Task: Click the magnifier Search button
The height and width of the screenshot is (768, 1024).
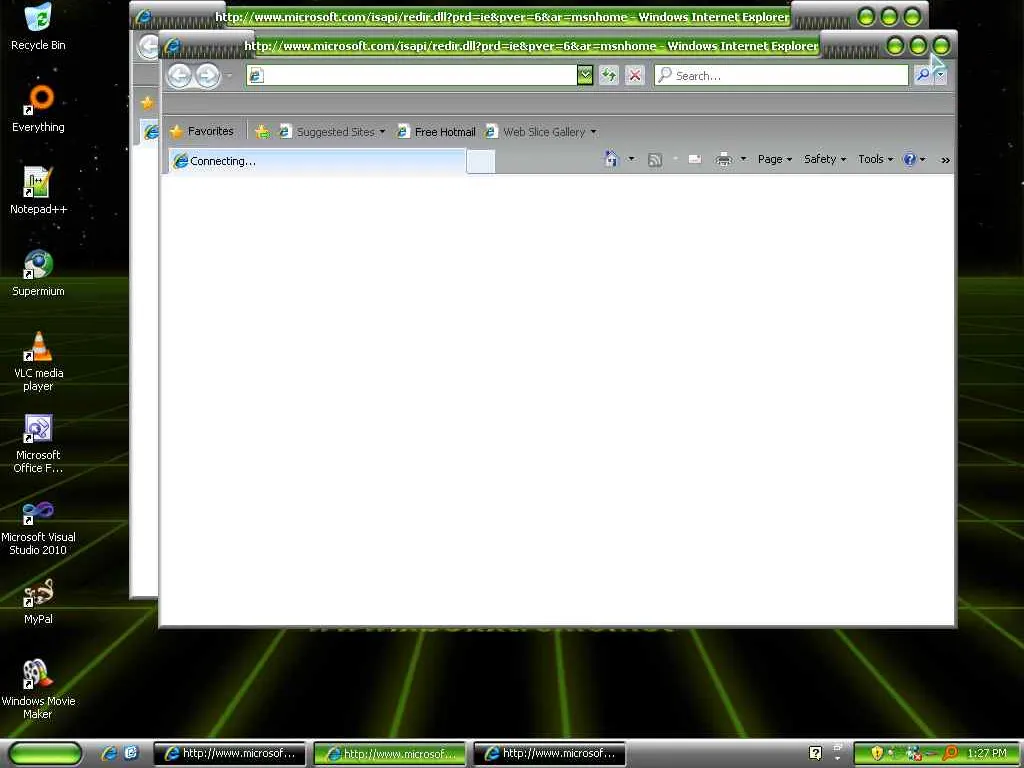Action: pyautogui.click(x=923, y=75)
